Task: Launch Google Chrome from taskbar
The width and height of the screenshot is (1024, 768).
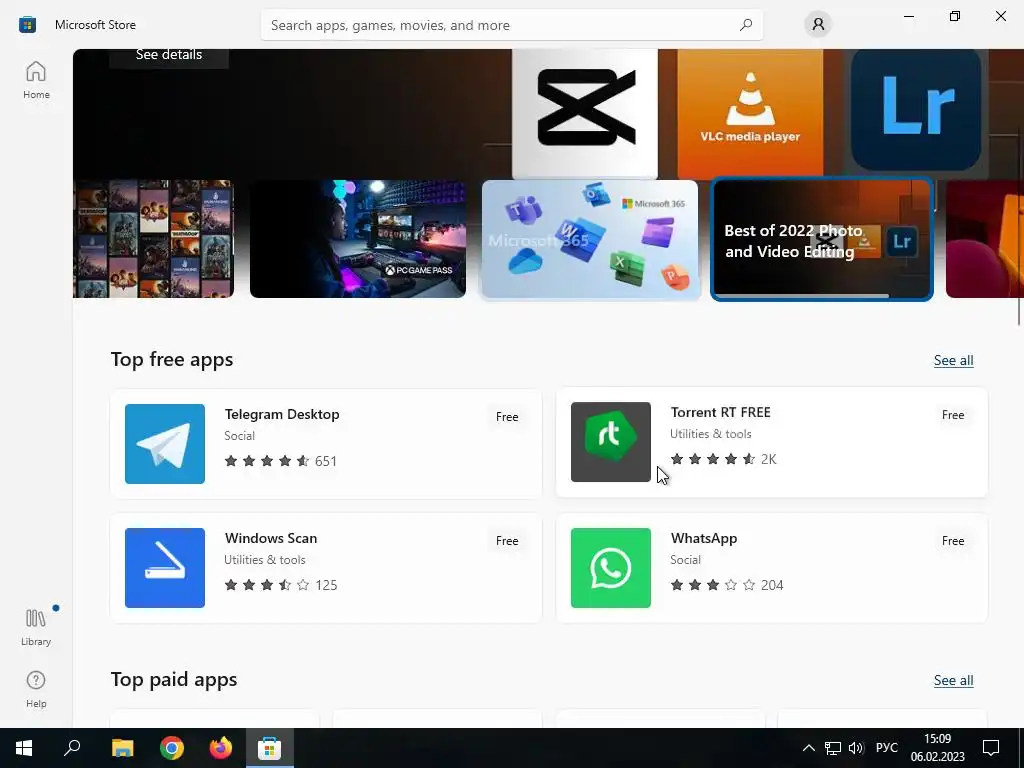Action: pyautogui.click(x=172, y=748)
